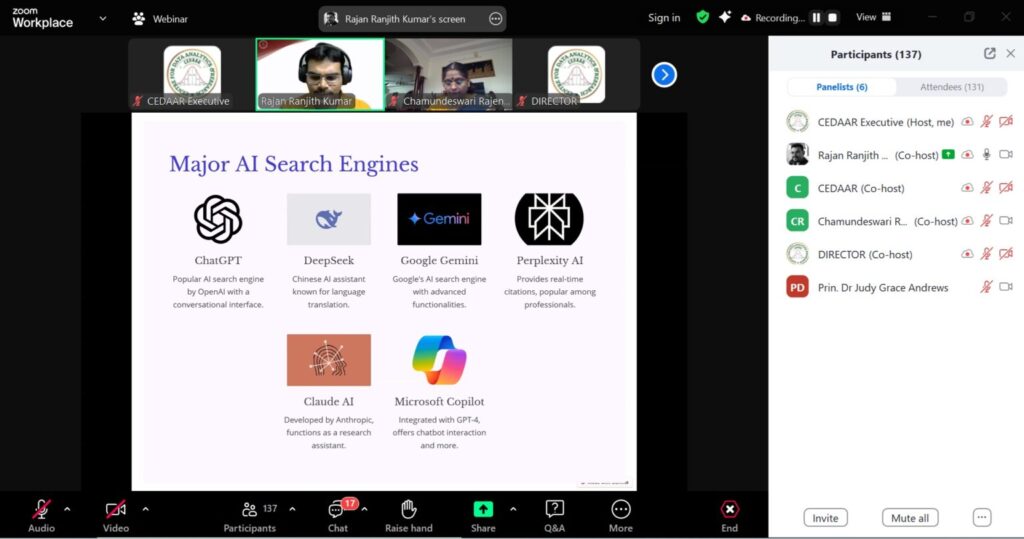Click the green Share screen icon
Image resolution: width=1024 pixels, height=539 pixels.
[483, 509]
